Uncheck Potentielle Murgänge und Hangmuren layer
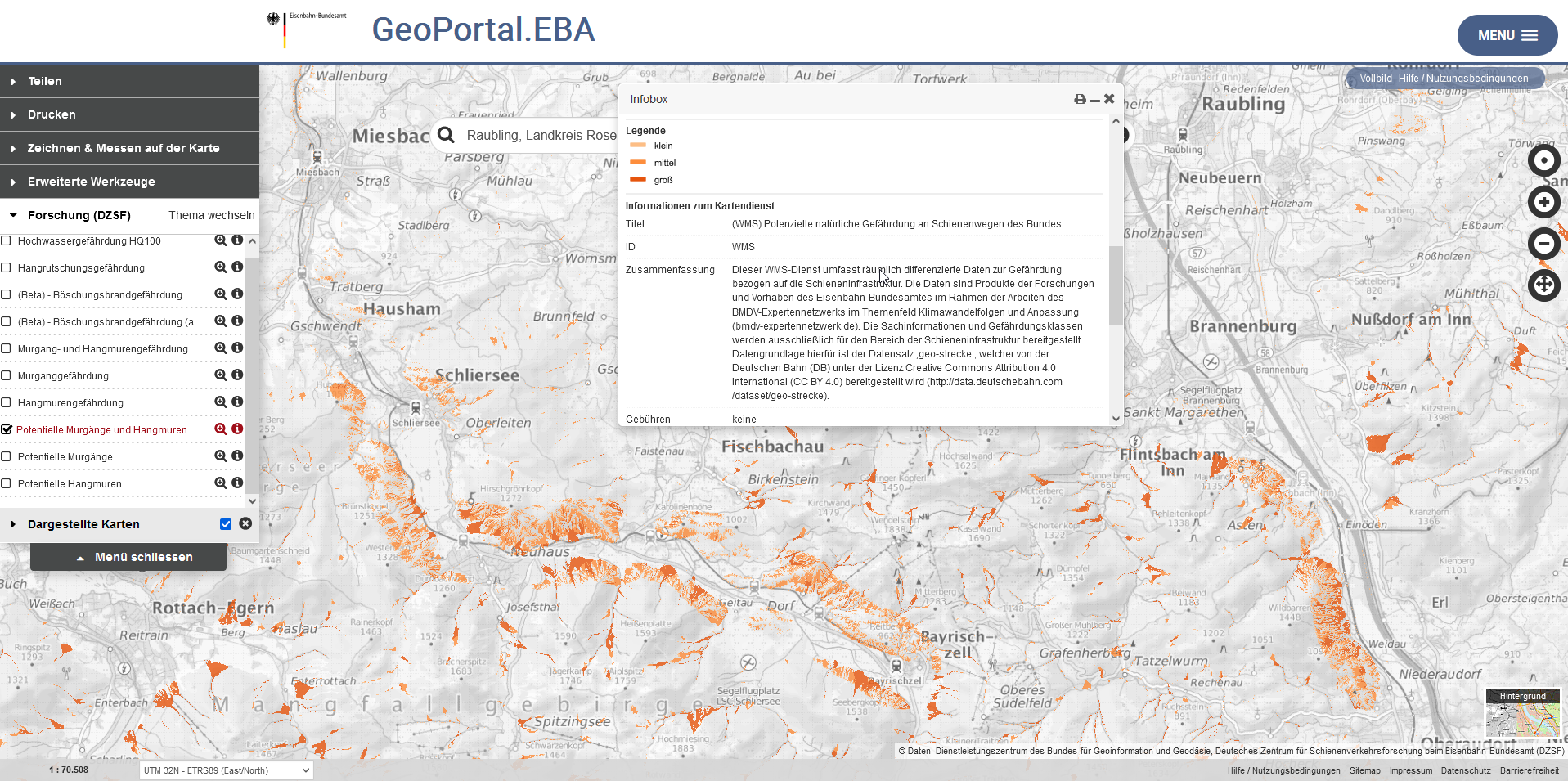The height and width of the screenshot is (781, 1568). (7, 429)
